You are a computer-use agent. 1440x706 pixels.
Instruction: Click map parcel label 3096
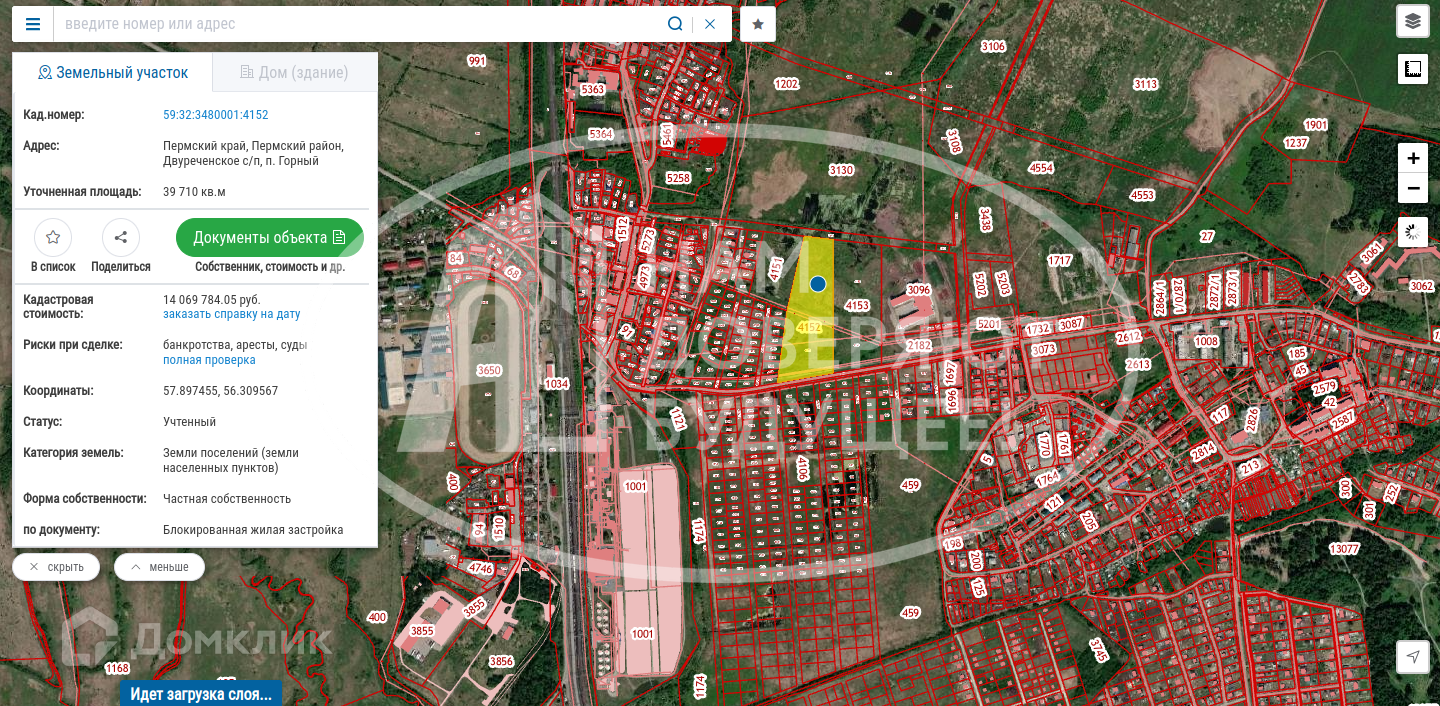(x=918, y=290)
